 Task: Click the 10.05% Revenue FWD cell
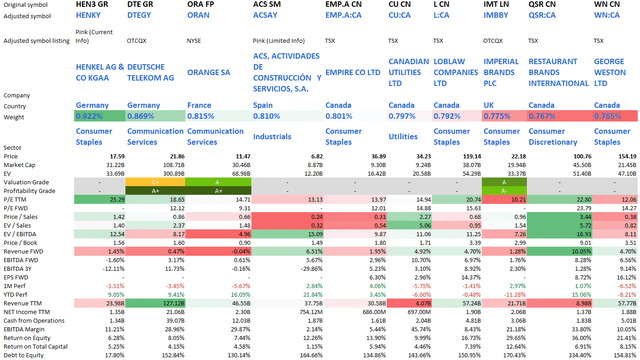560,251
